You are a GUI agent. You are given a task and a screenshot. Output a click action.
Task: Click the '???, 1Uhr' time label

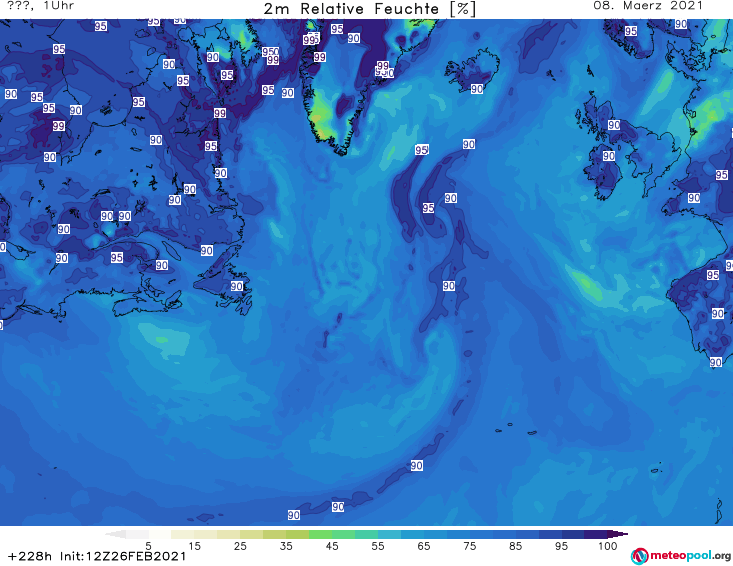40,6
